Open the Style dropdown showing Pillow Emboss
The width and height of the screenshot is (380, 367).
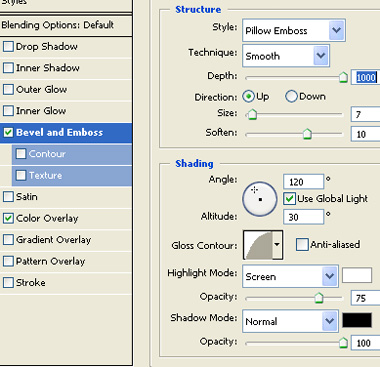click(x=294, y=30)
